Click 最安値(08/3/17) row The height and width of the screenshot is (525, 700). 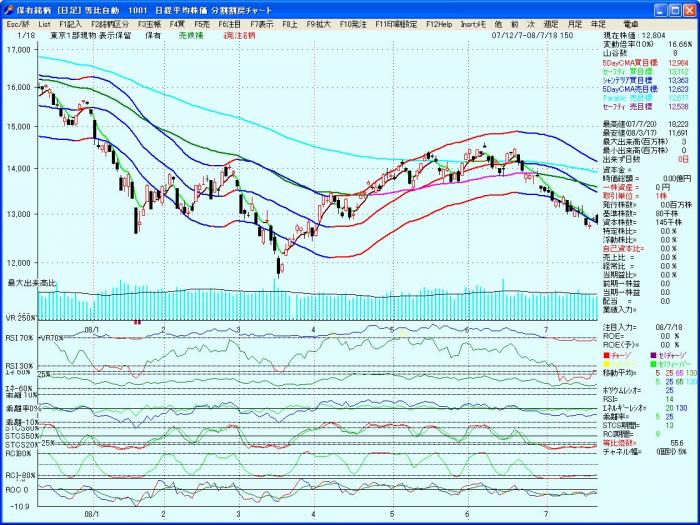[x=646, y=133]
